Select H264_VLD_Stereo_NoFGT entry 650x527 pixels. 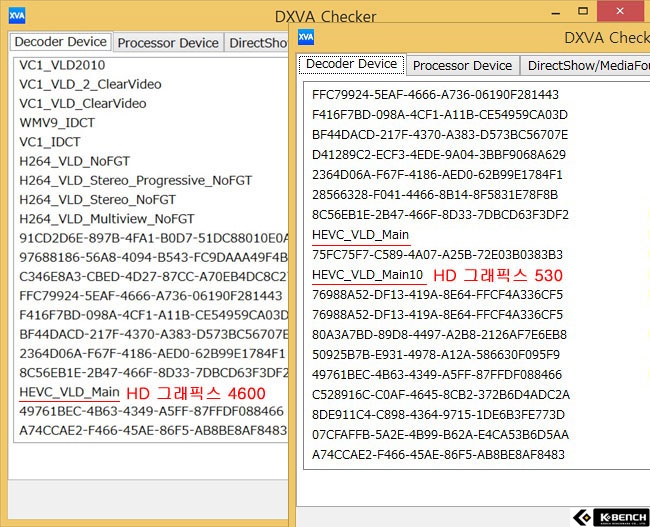pyautogui.click(x=97, y=199)
